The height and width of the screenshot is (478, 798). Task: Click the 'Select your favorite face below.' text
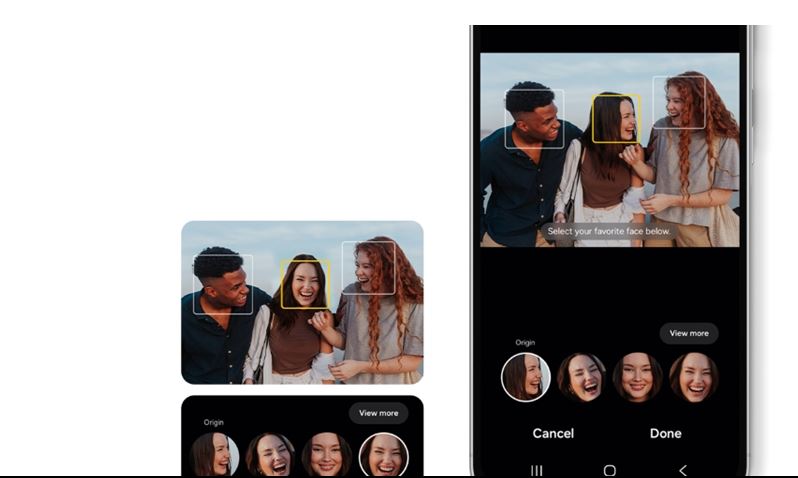[609, 231]
